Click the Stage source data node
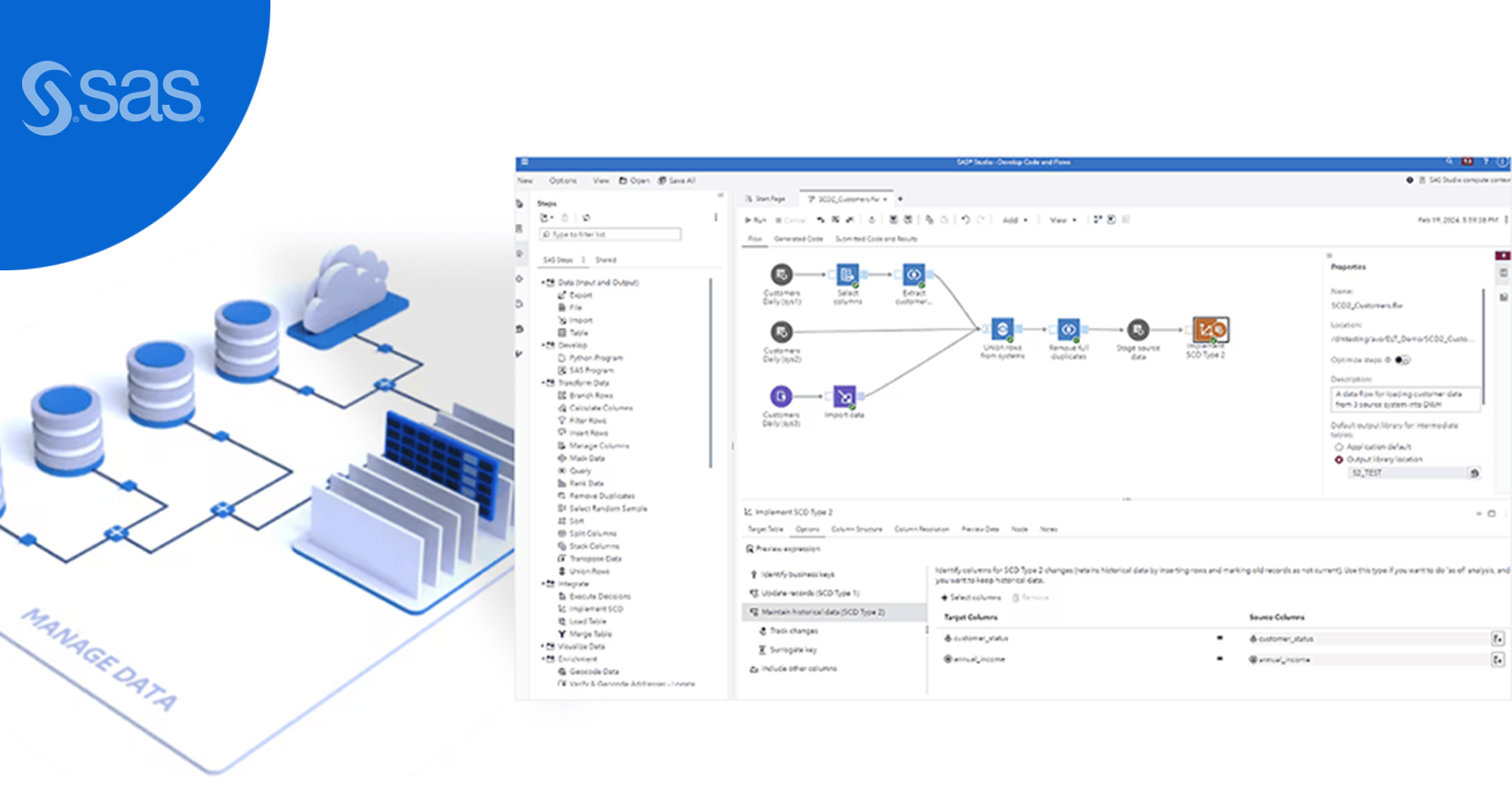Viewport: 1512px width, 785px height. click(x=1138, y=329)
